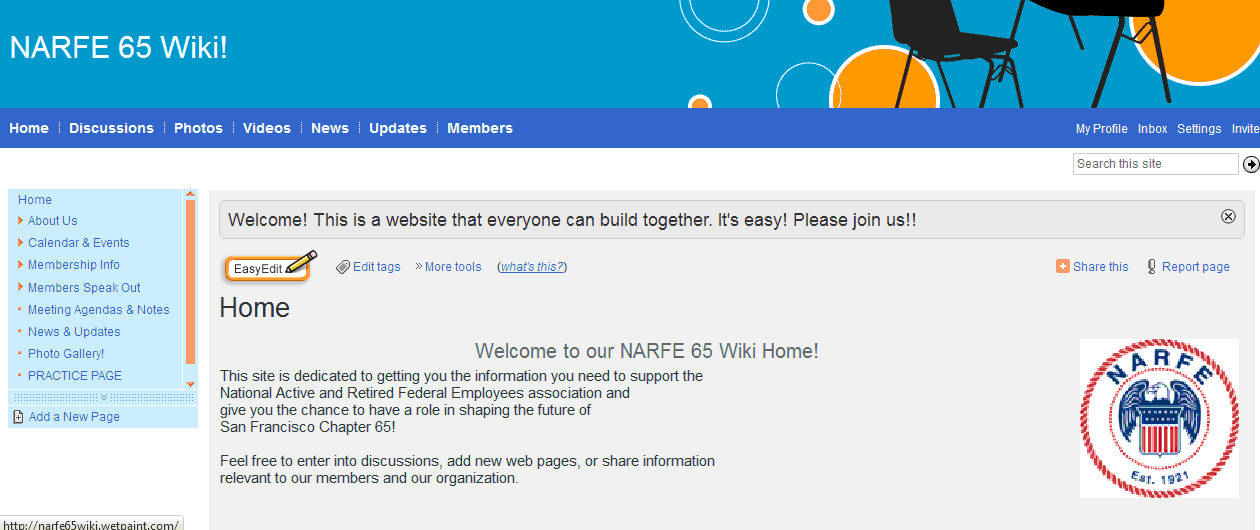The width and height of the screenshot is (1260, 530).
Task: Open the Photos tab
Action: point(198,128)
